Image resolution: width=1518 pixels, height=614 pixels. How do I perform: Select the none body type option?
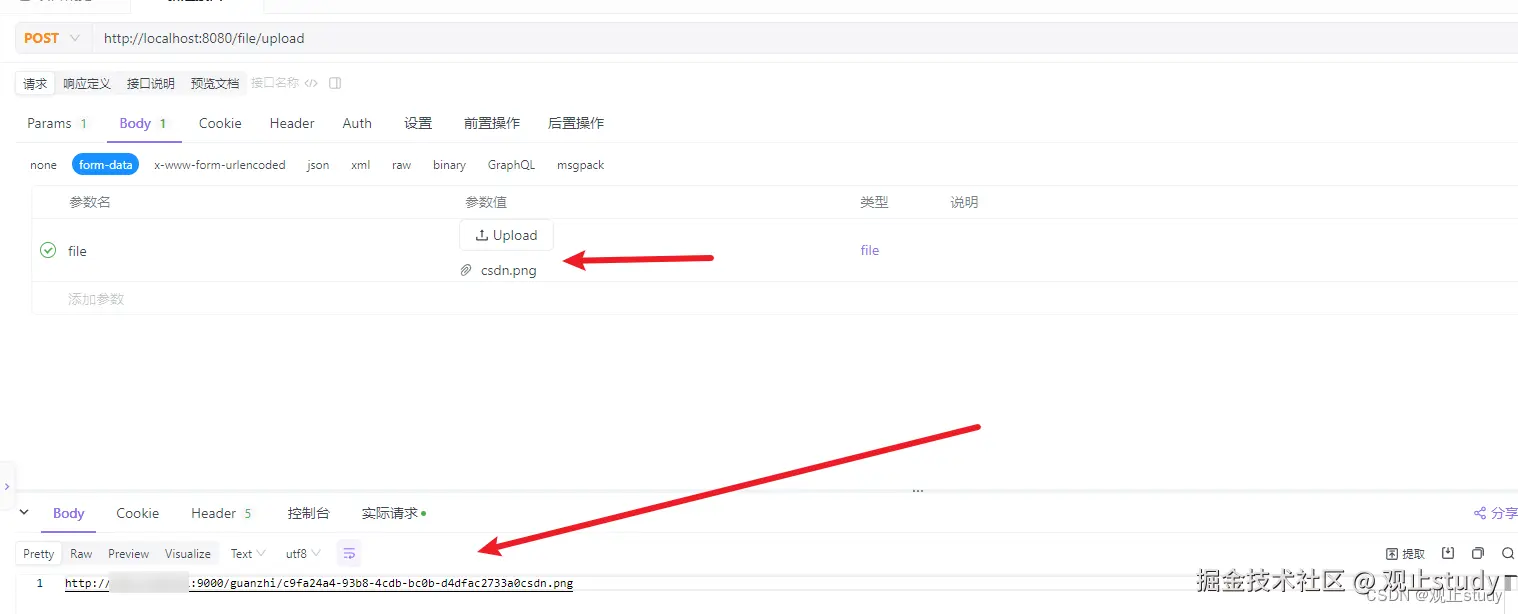(x=42, y=164)
